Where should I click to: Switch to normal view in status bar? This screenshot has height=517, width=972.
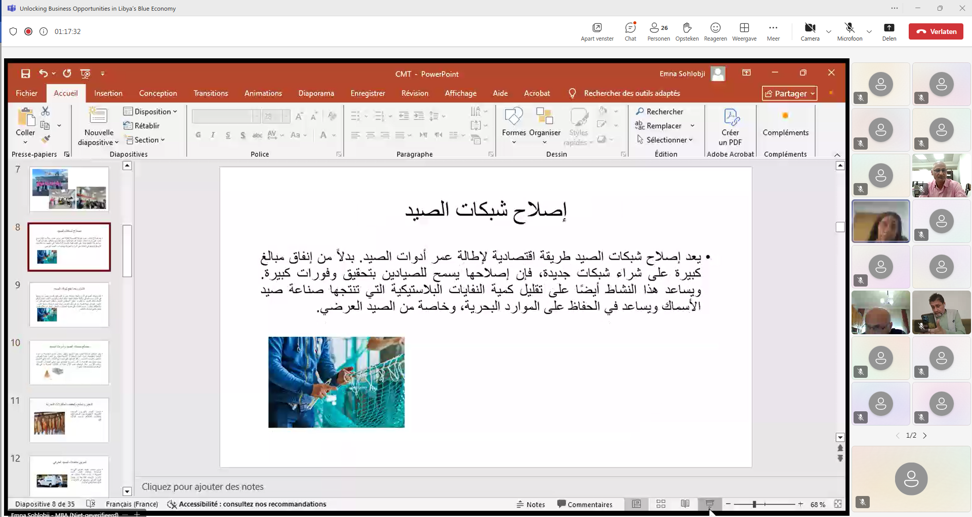[636, 504]
